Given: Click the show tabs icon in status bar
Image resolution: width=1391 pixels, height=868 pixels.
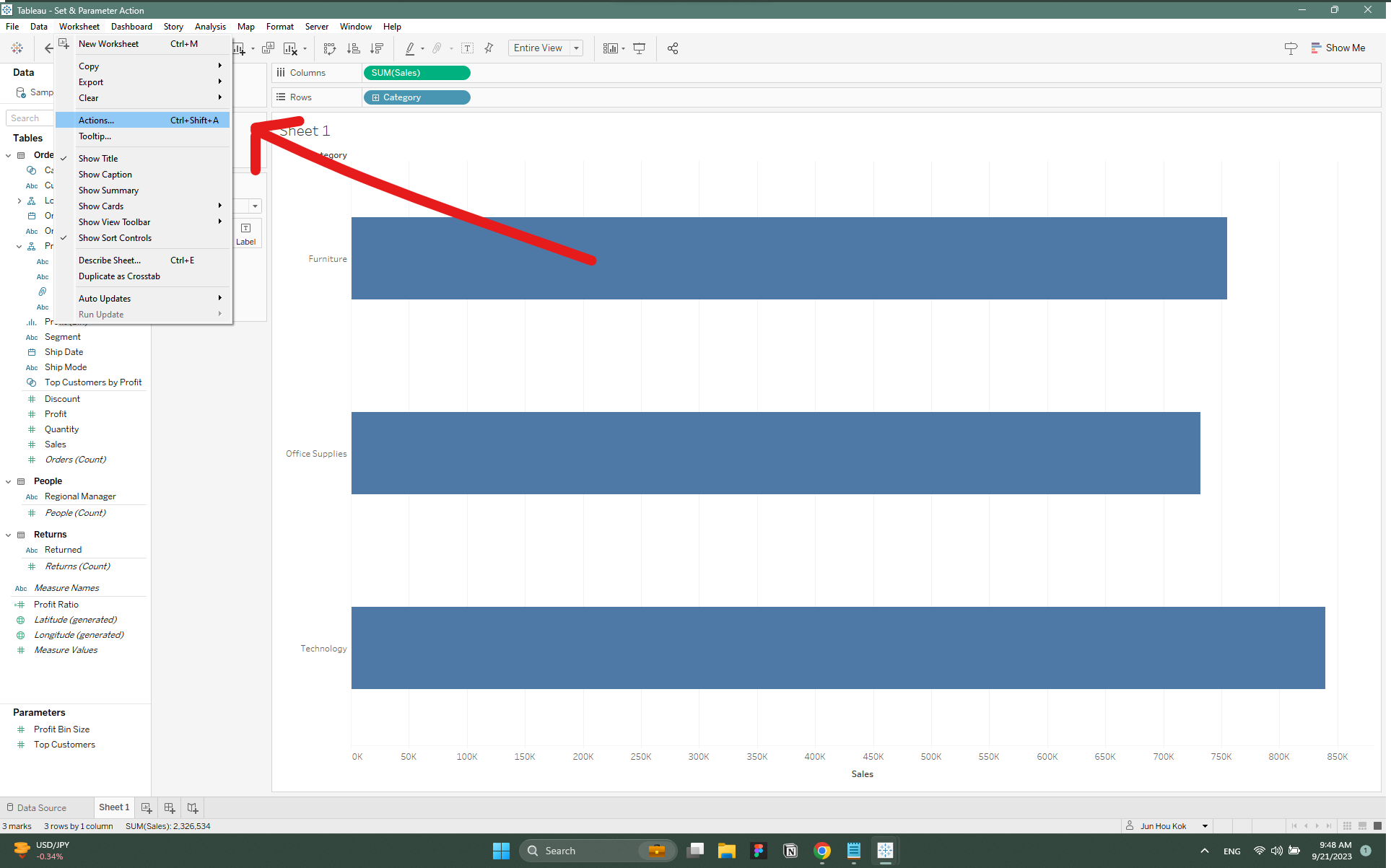Looking at the screenshot, I should click(x=1377, y=826).
